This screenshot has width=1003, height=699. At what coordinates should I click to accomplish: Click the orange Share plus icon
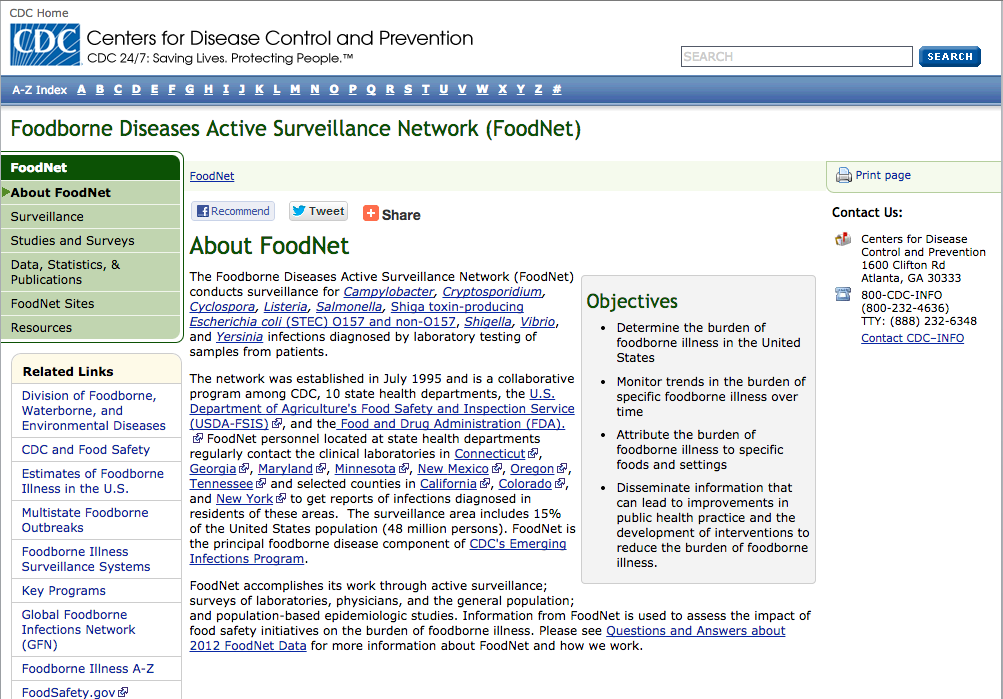(371, 214)
